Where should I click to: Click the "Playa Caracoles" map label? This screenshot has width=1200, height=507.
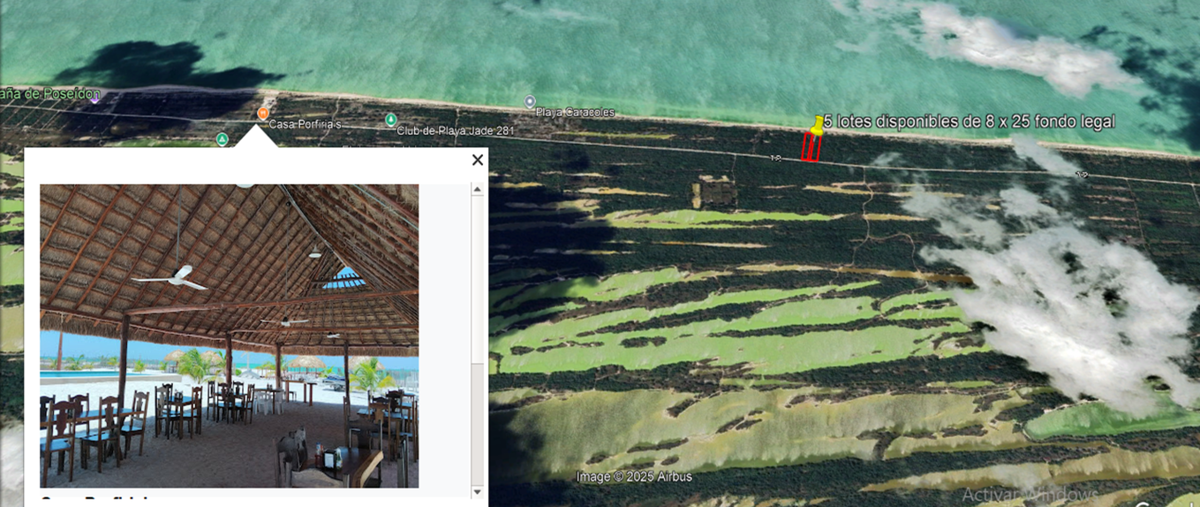[x=575, y=112]
